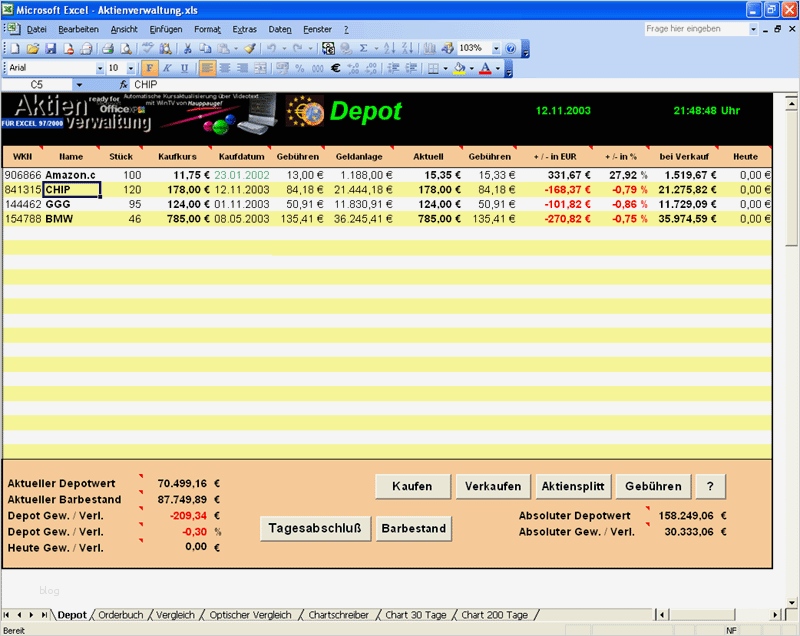Toggle bold formatting (F) button
Screen dimensions: 800x636
pos(150,68)
